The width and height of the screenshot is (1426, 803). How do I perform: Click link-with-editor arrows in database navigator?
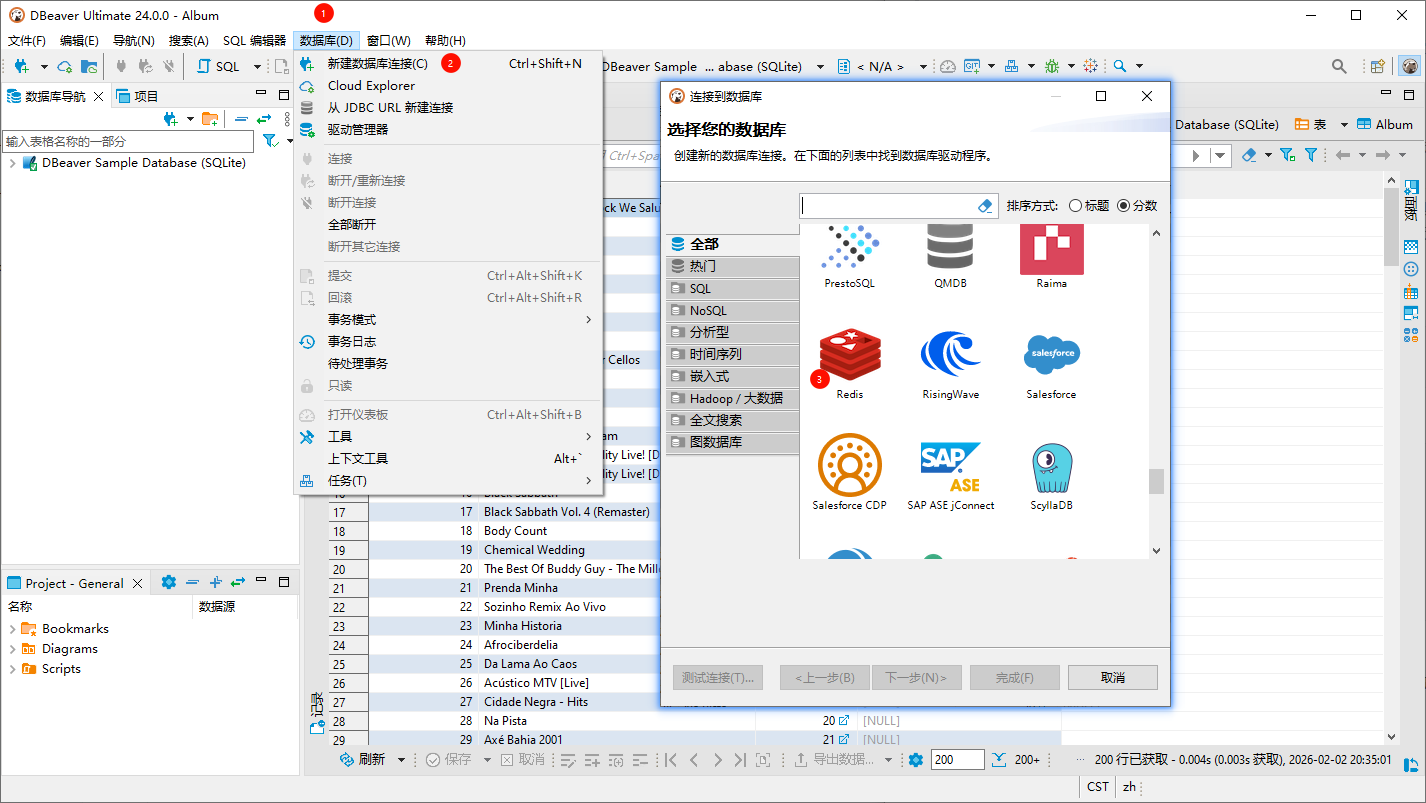tap(264, 118)
